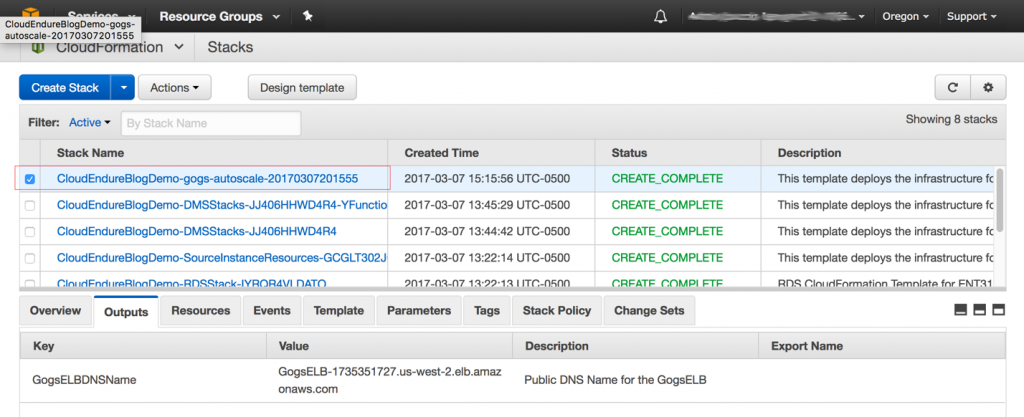The height and width of the screenshot is (417, 1024).
Task: Click 'Showing 8 stacks' count text
Action: [x=952, y=119]
